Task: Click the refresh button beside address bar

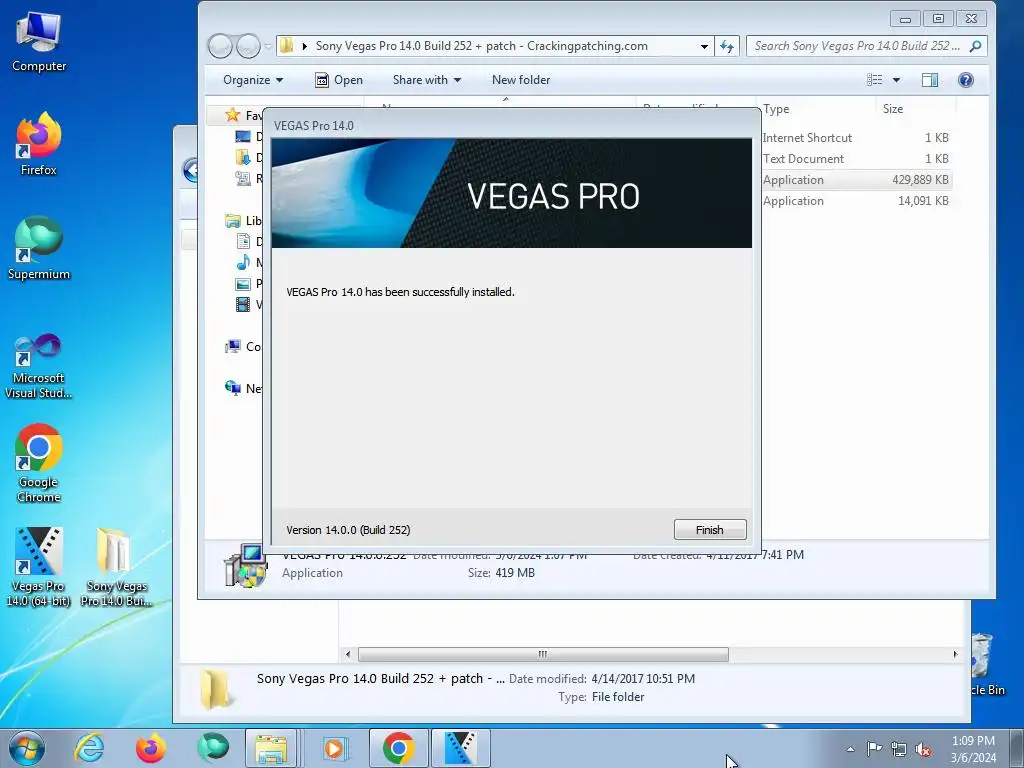Action: [727, 46]
